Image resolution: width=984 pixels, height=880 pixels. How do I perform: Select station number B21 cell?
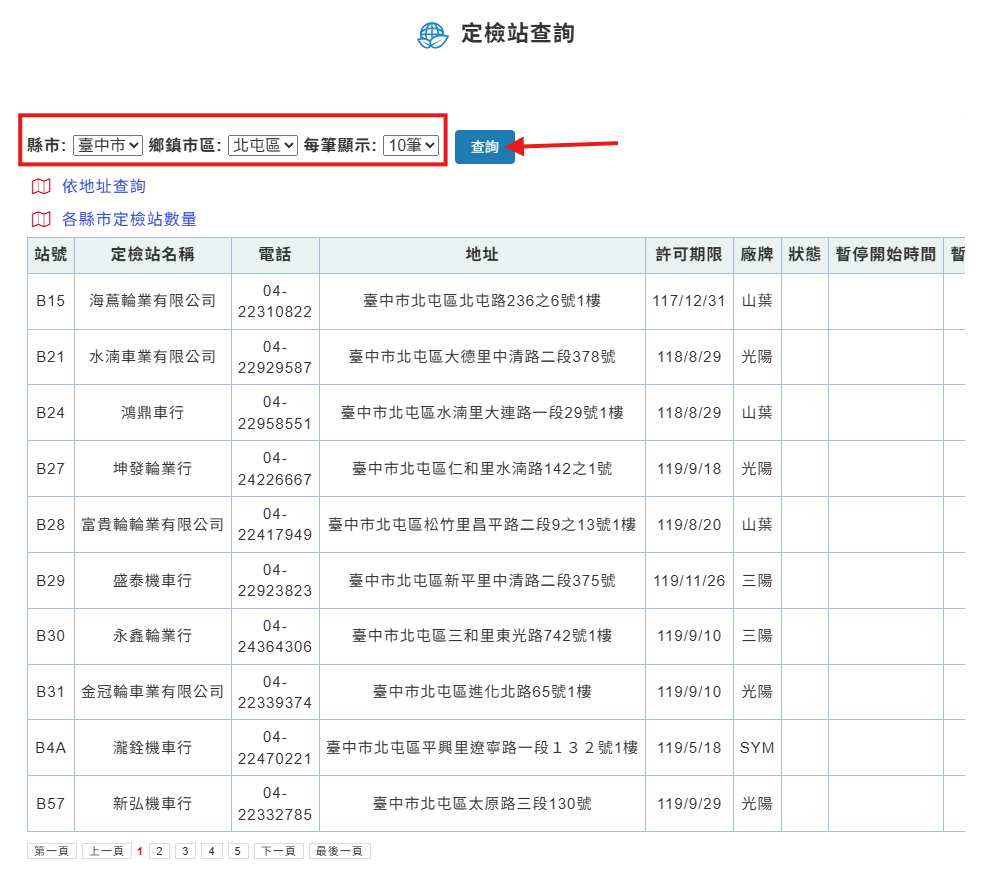coord(51,357)
